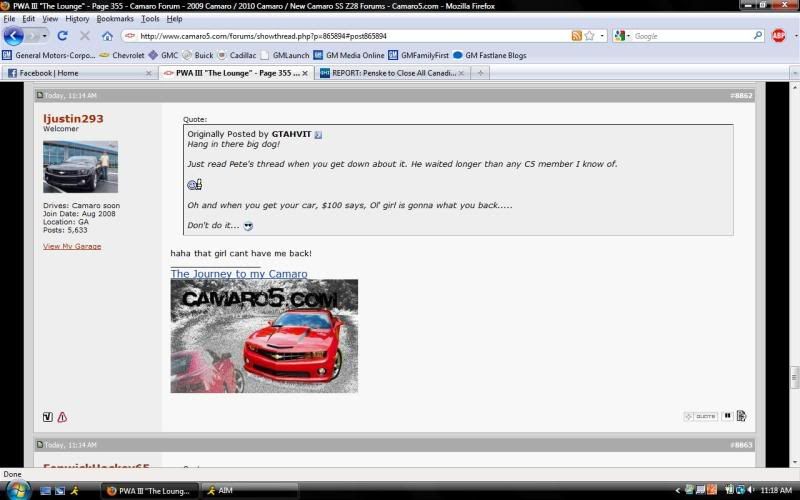Go to the home page icon

click(x=107, y=36)
